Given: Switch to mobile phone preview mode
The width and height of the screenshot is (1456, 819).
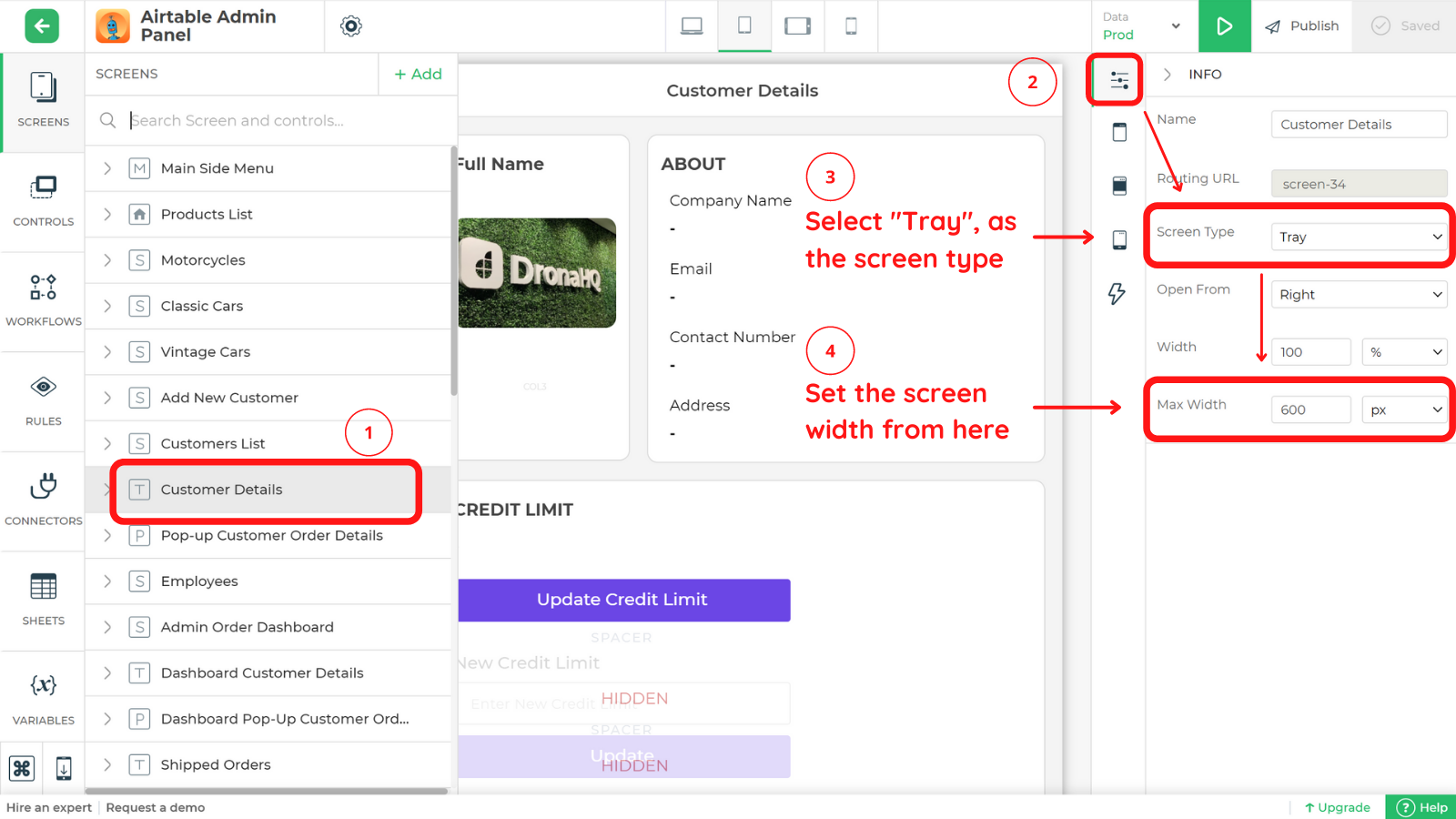Looking at the screenshot, I should [x=851, y=26].
